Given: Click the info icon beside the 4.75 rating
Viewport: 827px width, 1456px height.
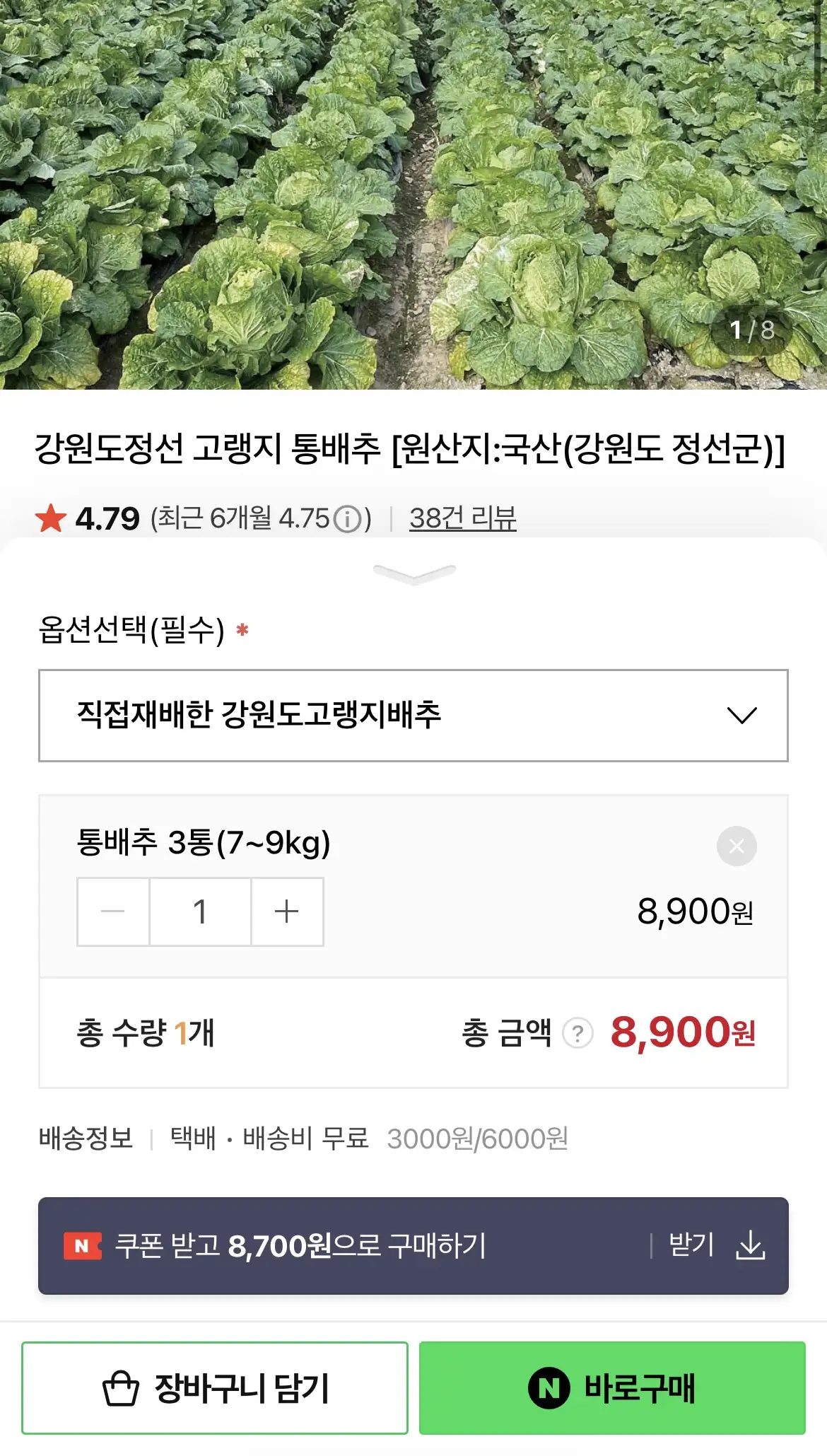Looking at the screenshot, I should (347, 520).
